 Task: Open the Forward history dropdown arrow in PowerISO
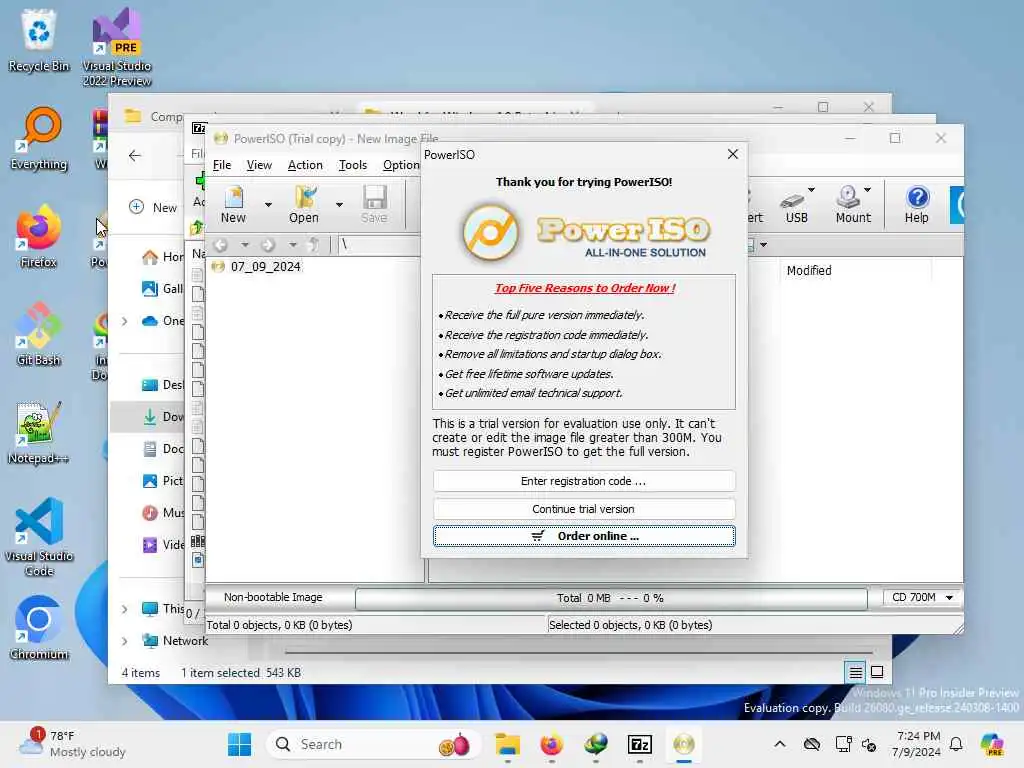pyautogui.click(x=293, y=245)
